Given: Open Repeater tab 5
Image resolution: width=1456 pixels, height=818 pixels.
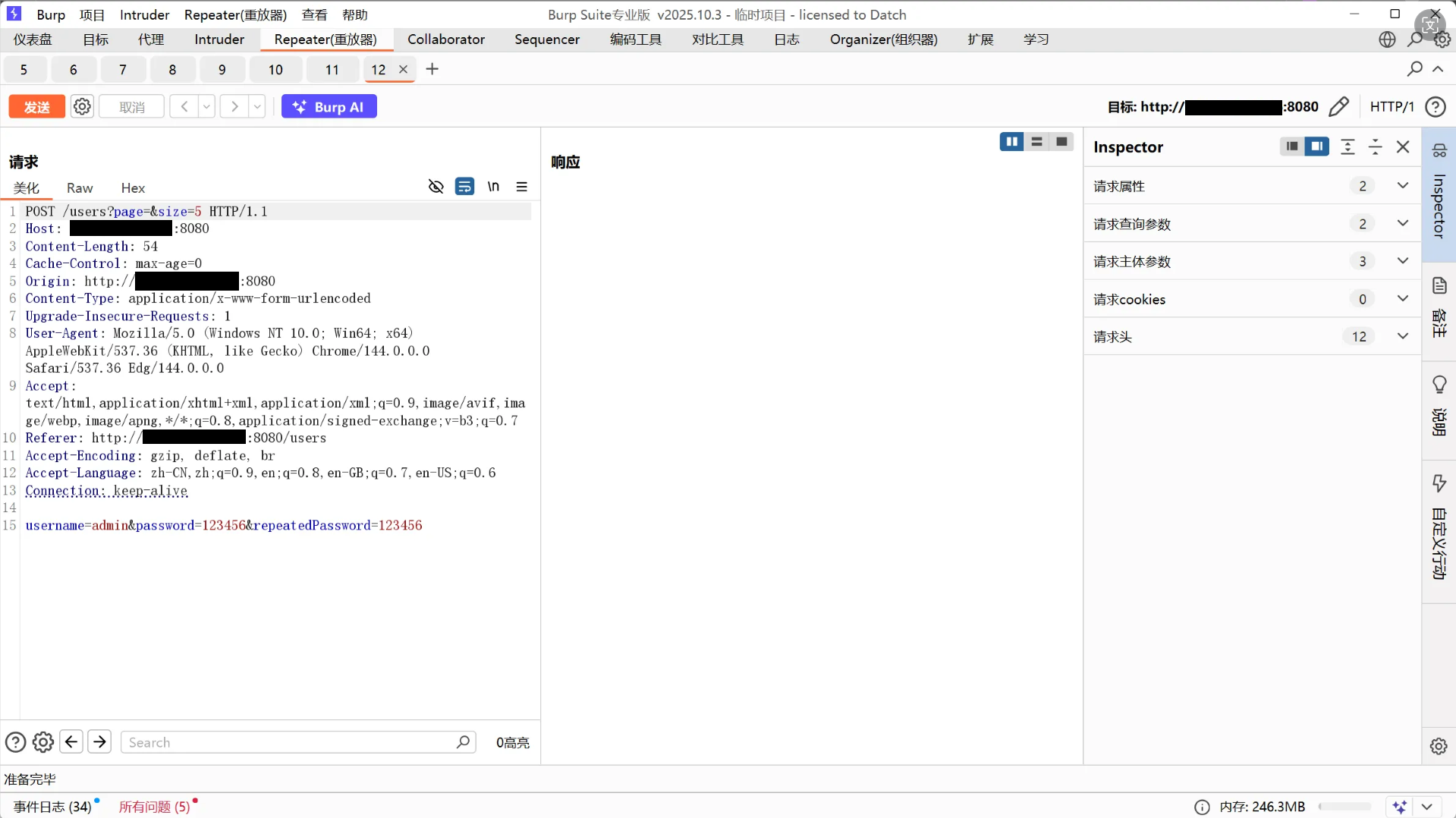Looking at the screenshot, I should [x=24, y=70].
